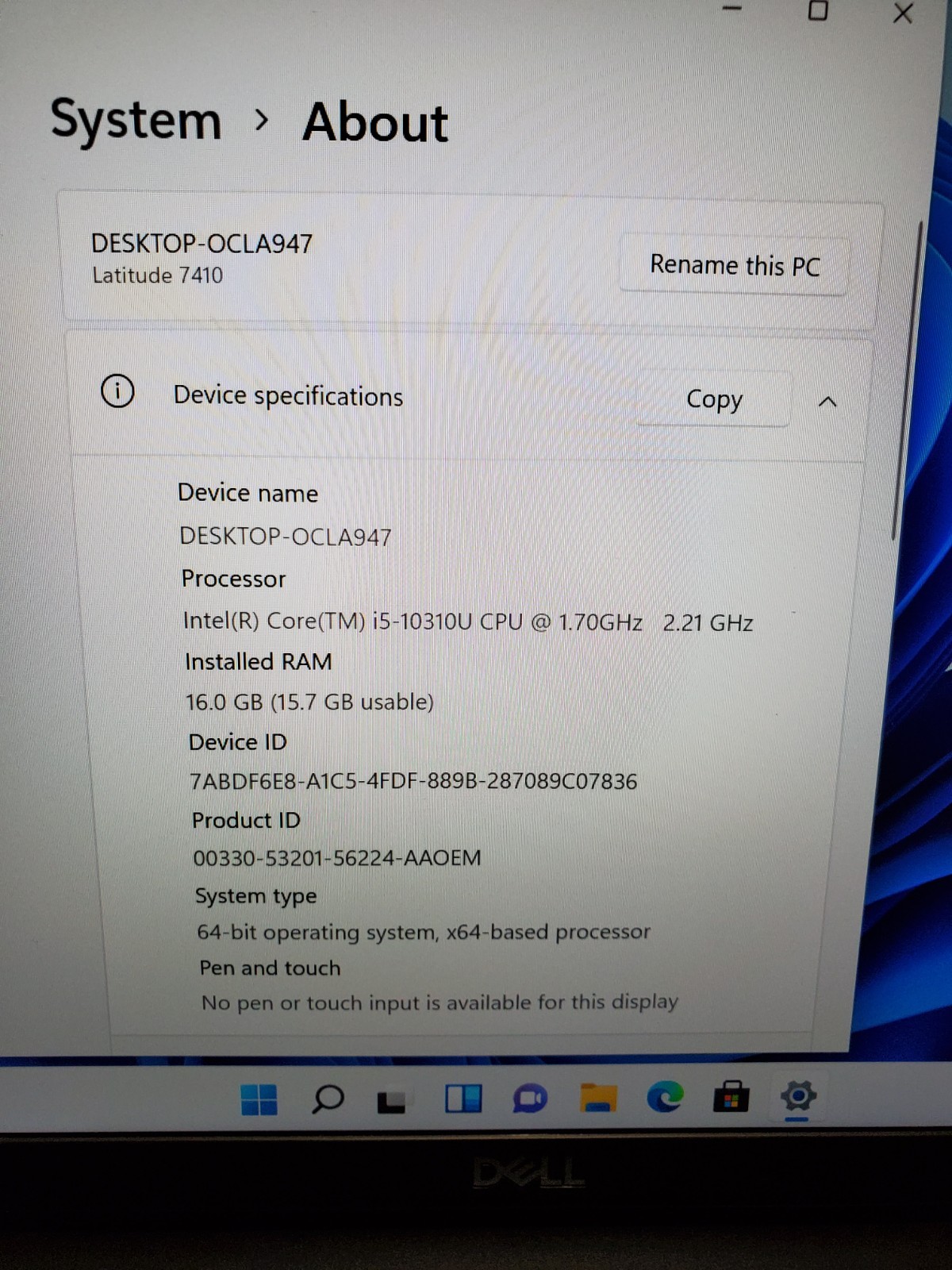Open the Widgets panel icon

463,1099
